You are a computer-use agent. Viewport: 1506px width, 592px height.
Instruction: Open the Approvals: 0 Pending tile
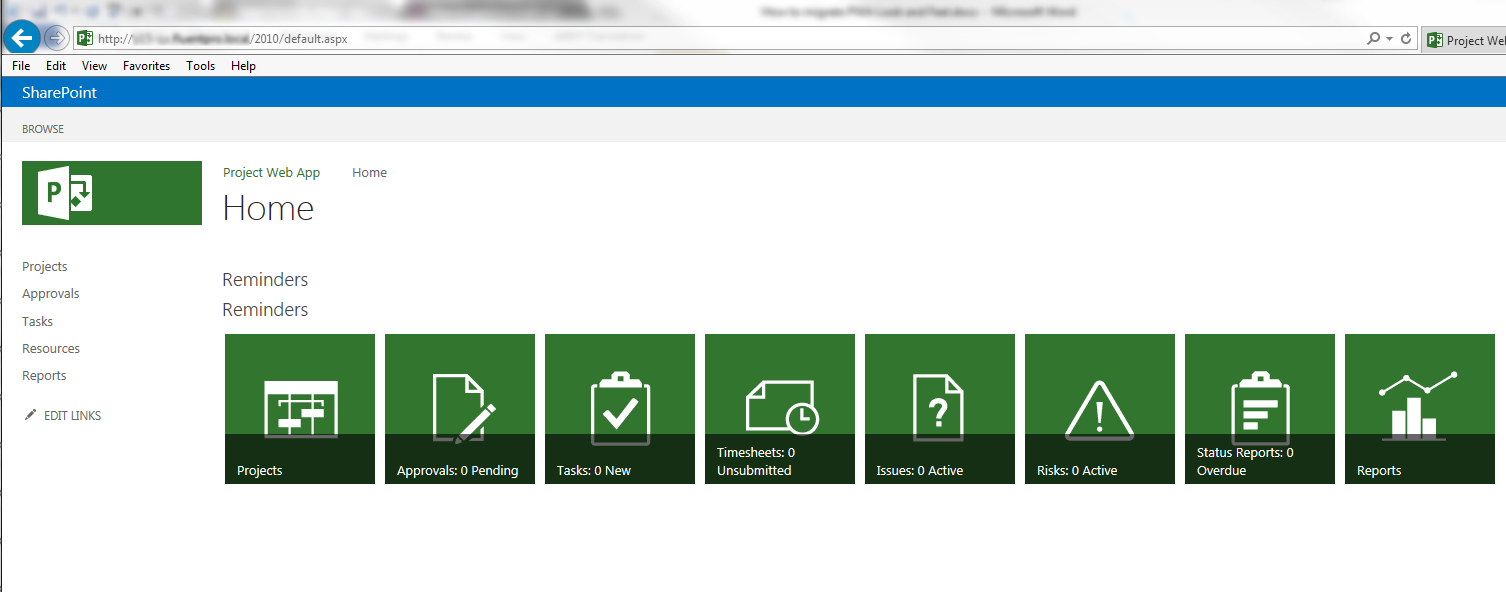click(460, 409)
